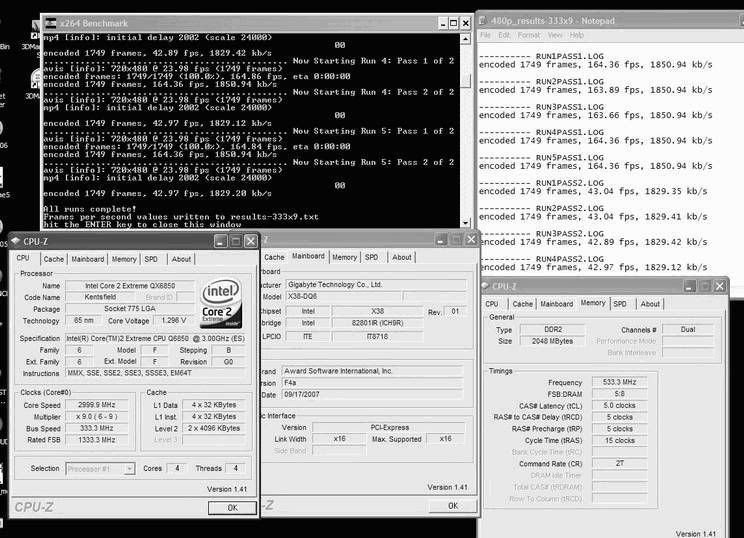Viewport: 744px width, 538px height.
Task: Open the Format menu in Notepad
Action: coord(528,35)
